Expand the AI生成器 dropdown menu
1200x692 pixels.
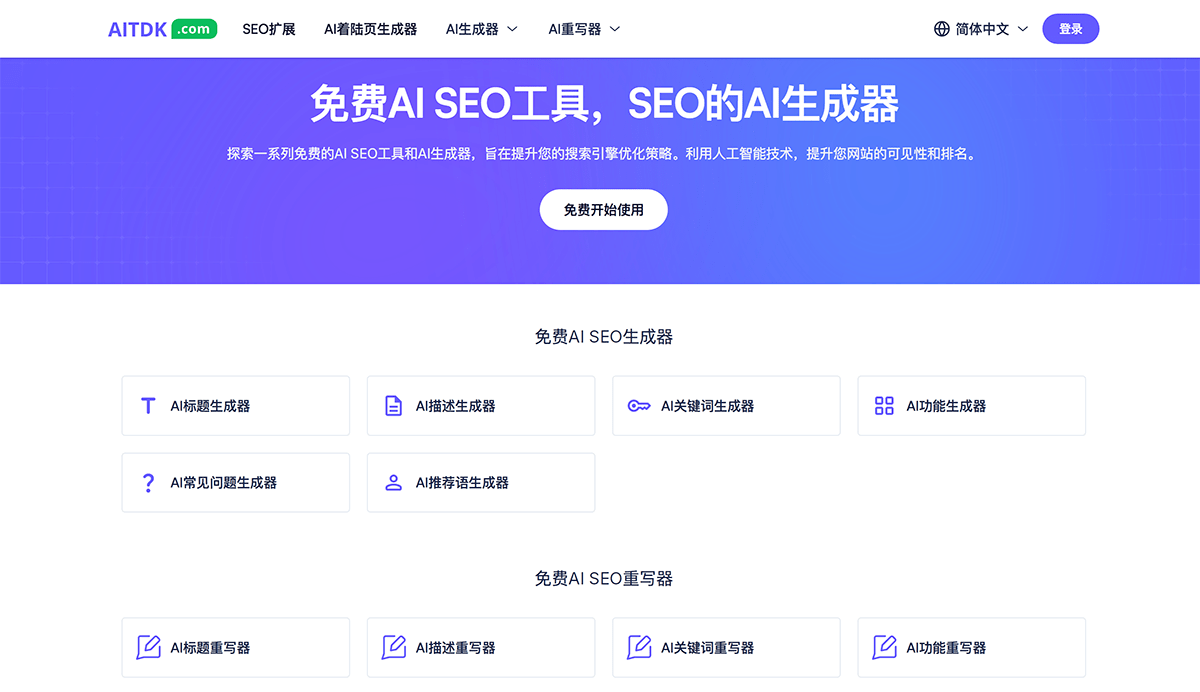pyautogui.click(x=482, y=29)
